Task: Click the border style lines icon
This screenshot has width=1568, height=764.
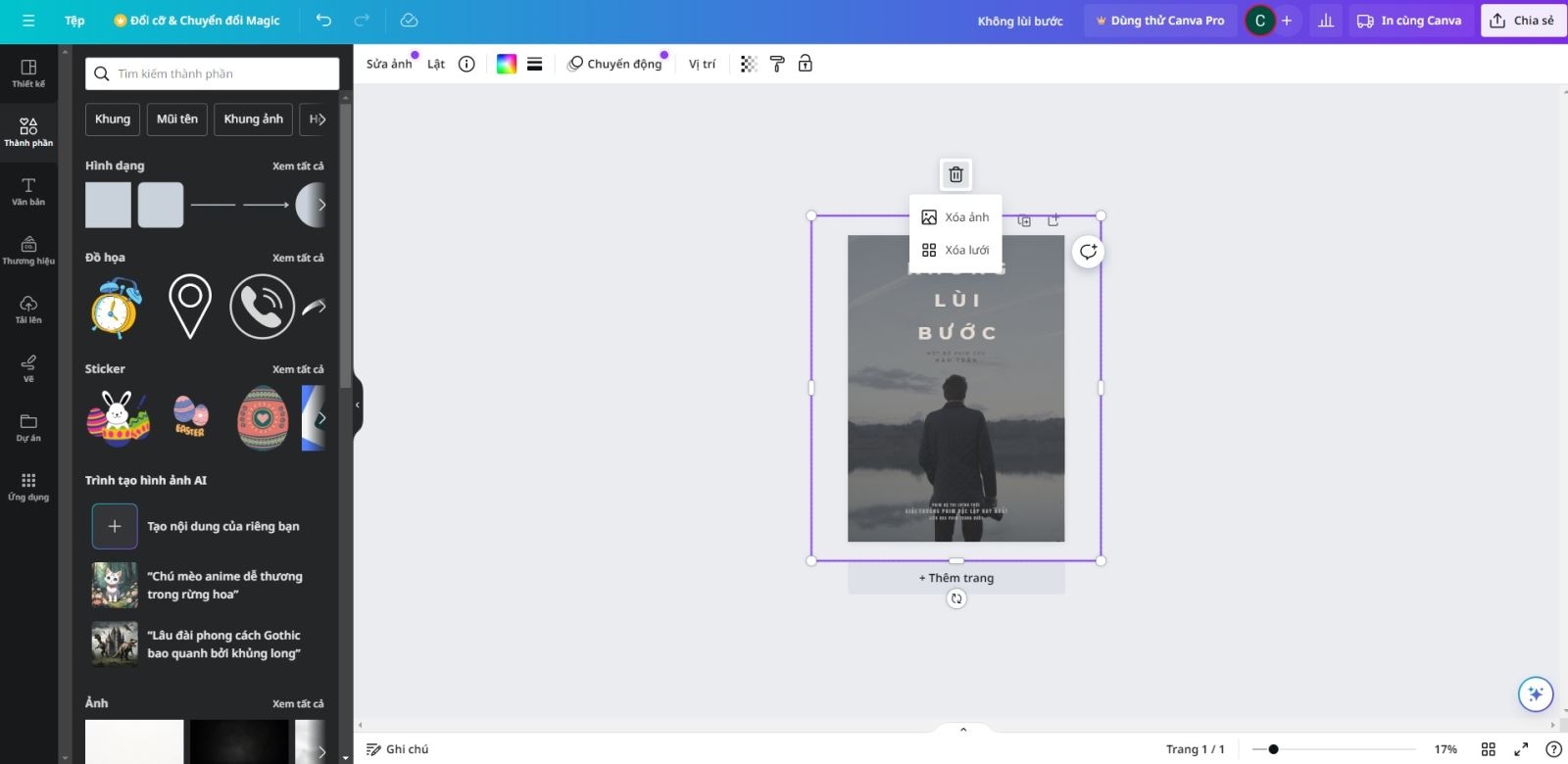Action: [534, 64]
